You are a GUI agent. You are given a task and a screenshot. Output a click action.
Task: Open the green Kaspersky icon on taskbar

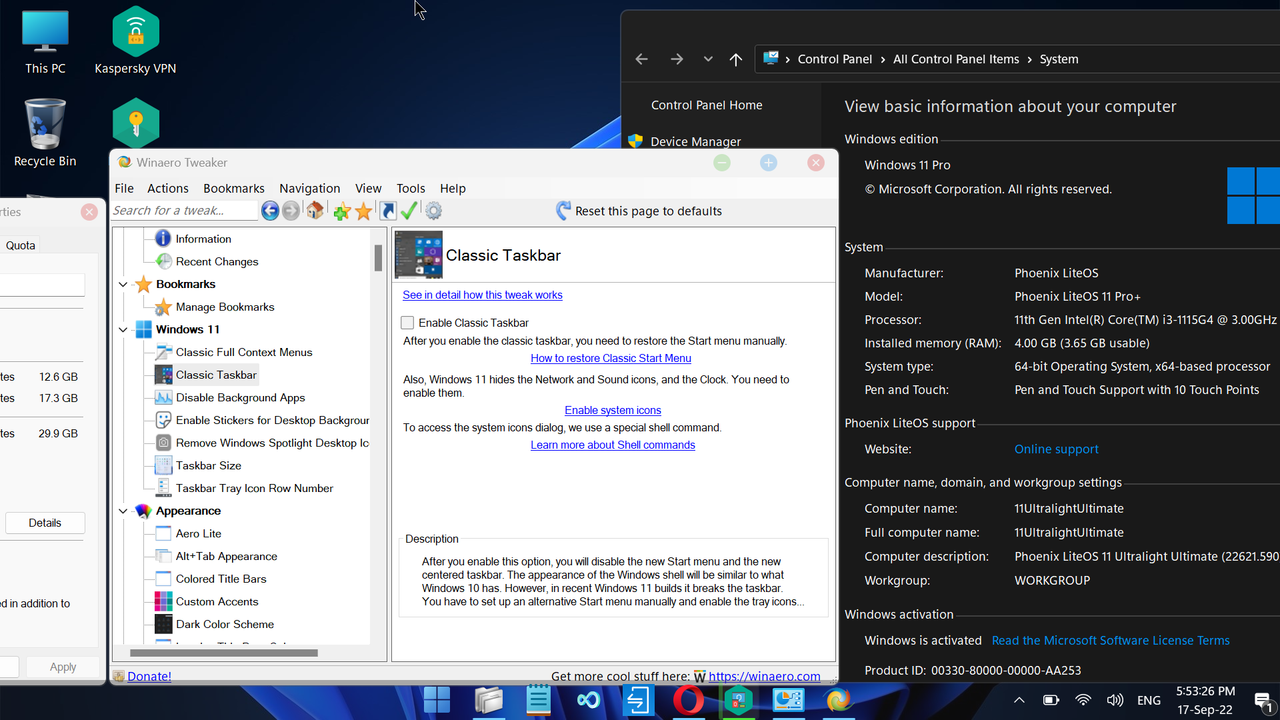tap(738, 700)
